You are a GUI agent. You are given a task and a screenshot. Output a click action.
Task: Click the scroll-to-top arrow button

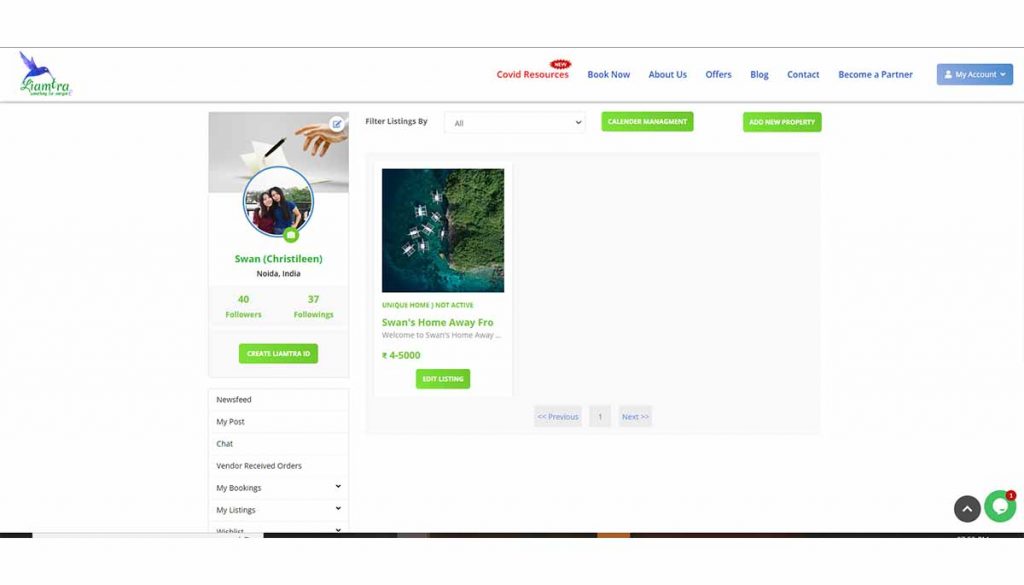(x=967, y=509)
